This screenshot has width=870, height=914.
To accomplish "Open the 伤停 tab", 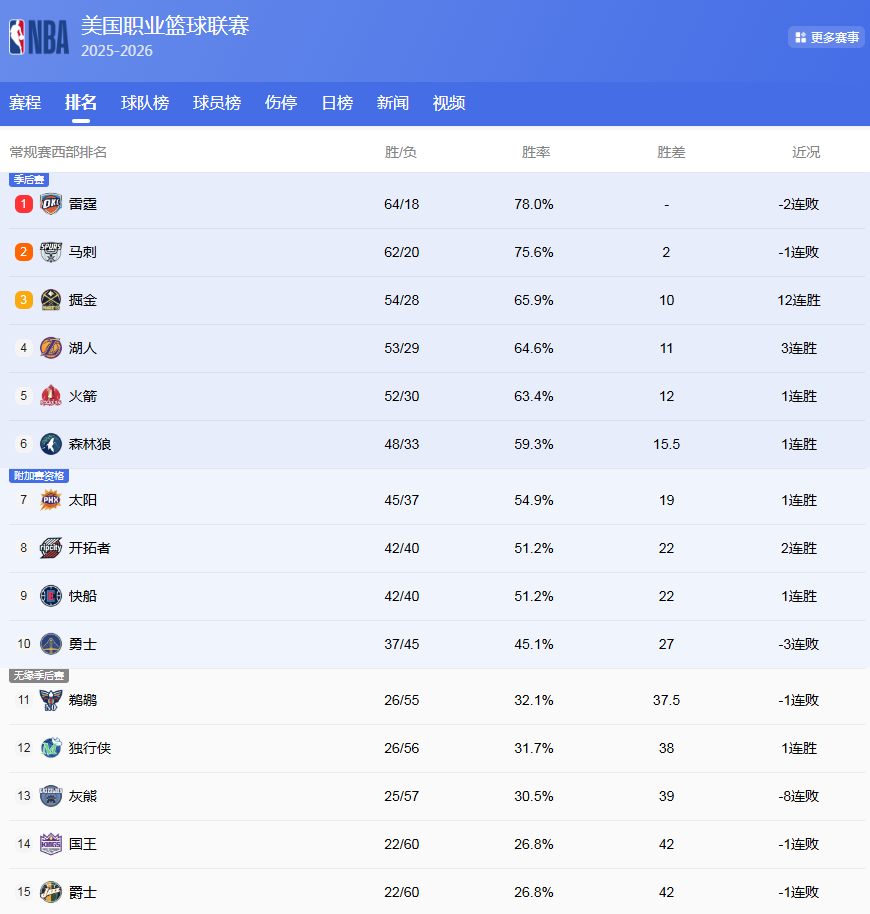I will 281,103.
